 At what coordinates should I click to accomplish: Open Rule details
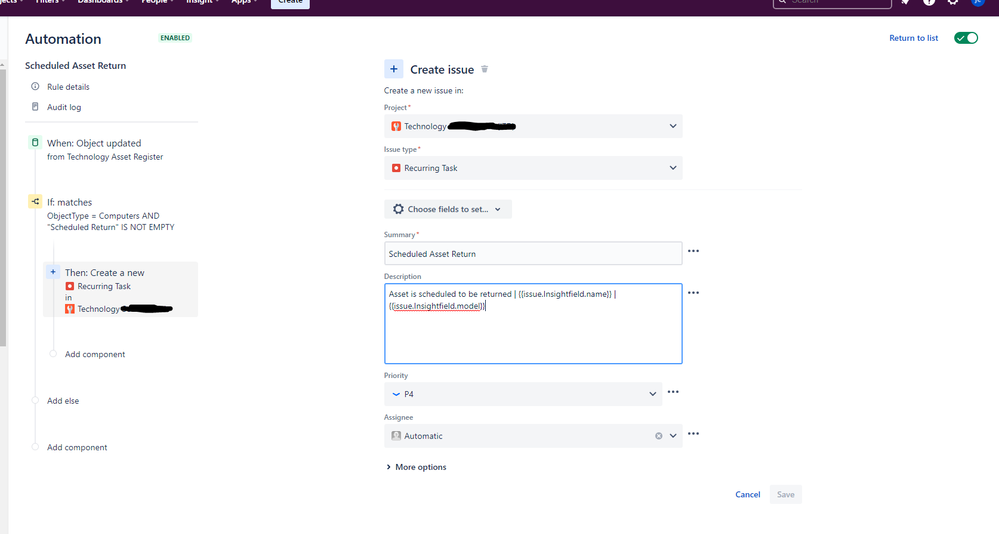tap(68, 87)
